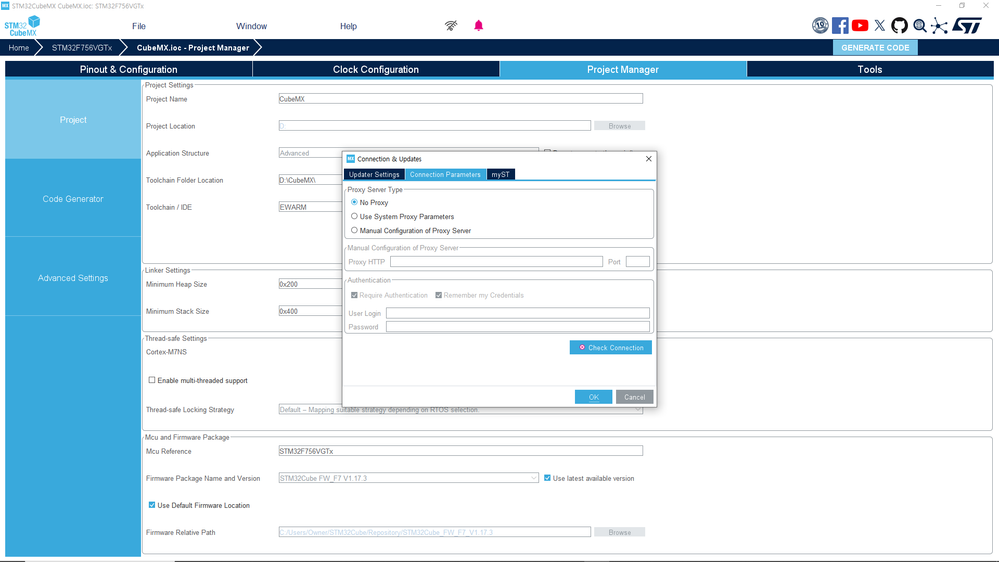Open the Help menu
This screenshot has width=999, height=562.
click(x=349, y=26)
